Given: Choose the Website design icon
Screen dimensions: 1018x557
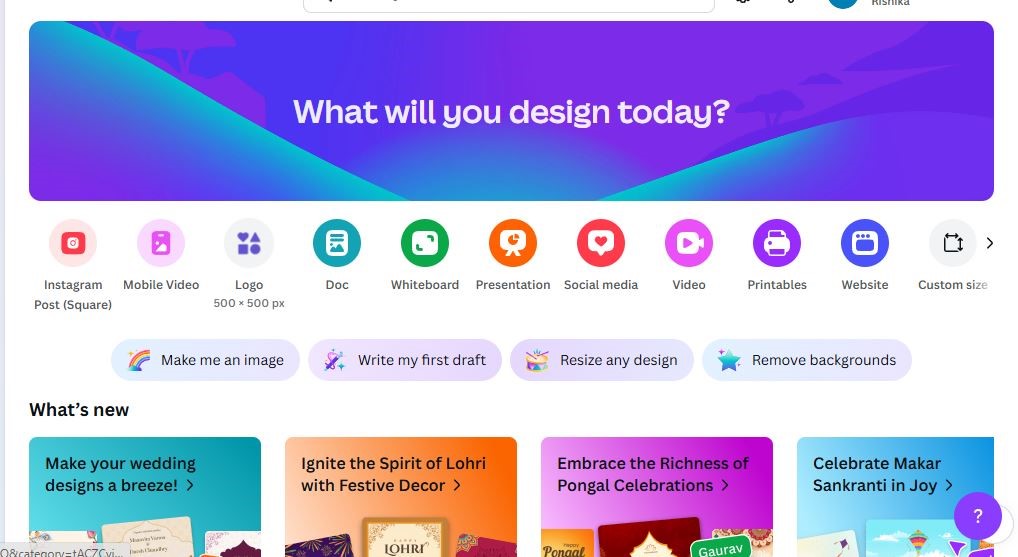Looking at the screenshot, I should (x=865, y=243).
